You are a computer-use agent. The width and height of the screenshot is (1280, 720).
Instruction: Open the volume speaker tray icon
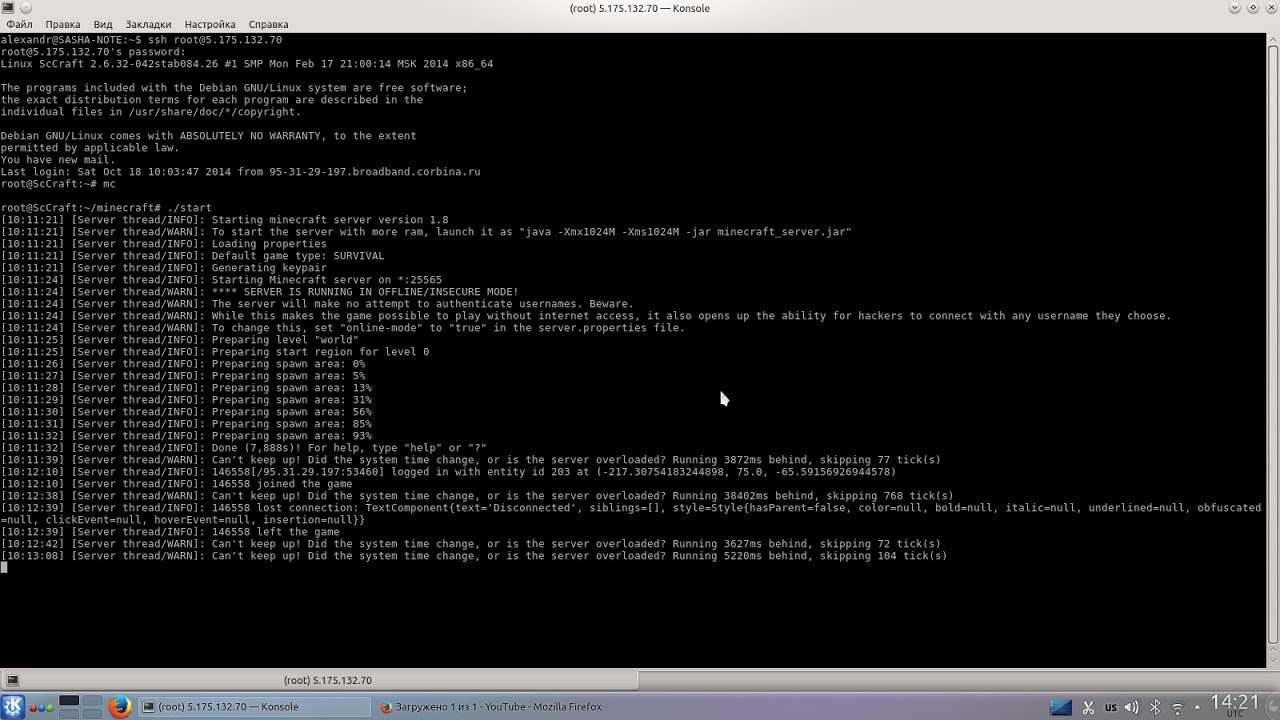[x=1133, y=707]
